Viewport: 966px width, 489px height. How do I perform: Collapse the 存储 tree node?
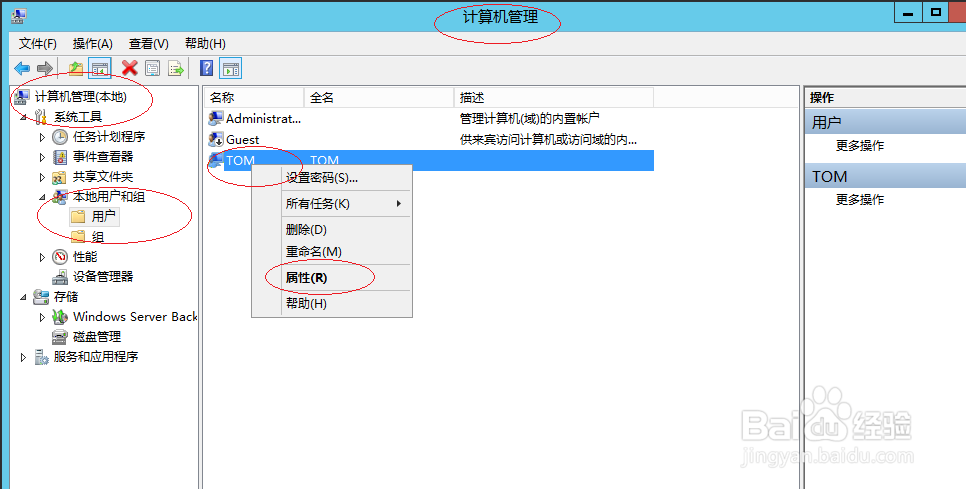coord(23,297)
